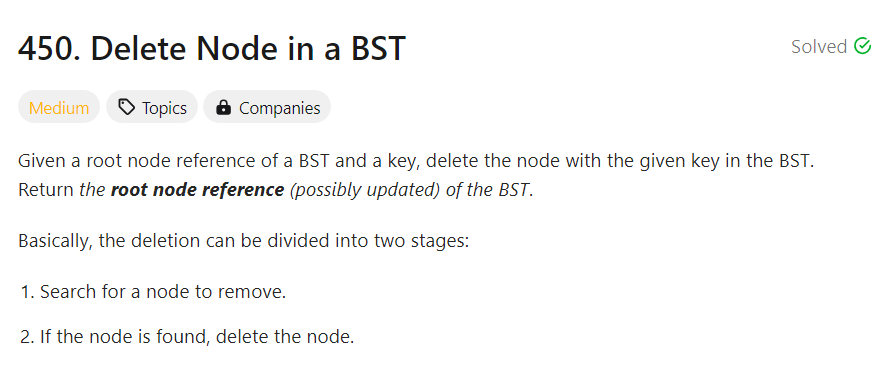Click the sentence starting Basically, the deletion
891x378 pixels.
(244, 241)
